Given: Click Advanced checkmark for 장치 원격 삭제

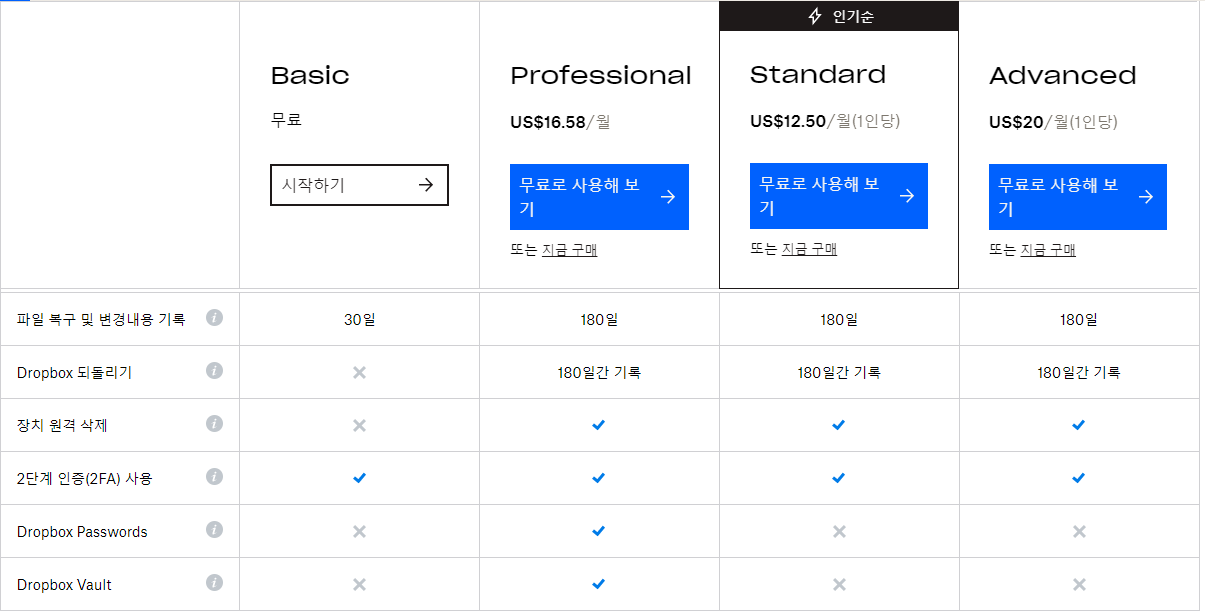Looking at the screenshot, I should [1078, 425].
